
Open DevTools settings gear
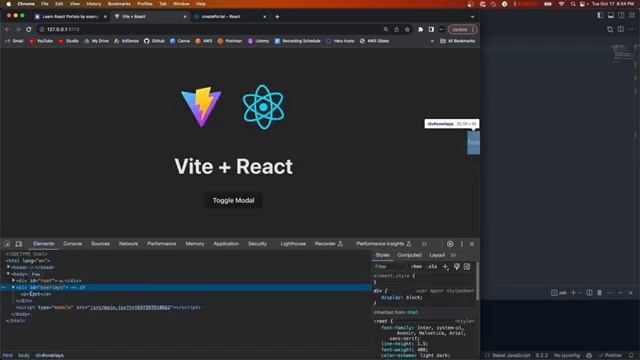(x=450, y=244)
